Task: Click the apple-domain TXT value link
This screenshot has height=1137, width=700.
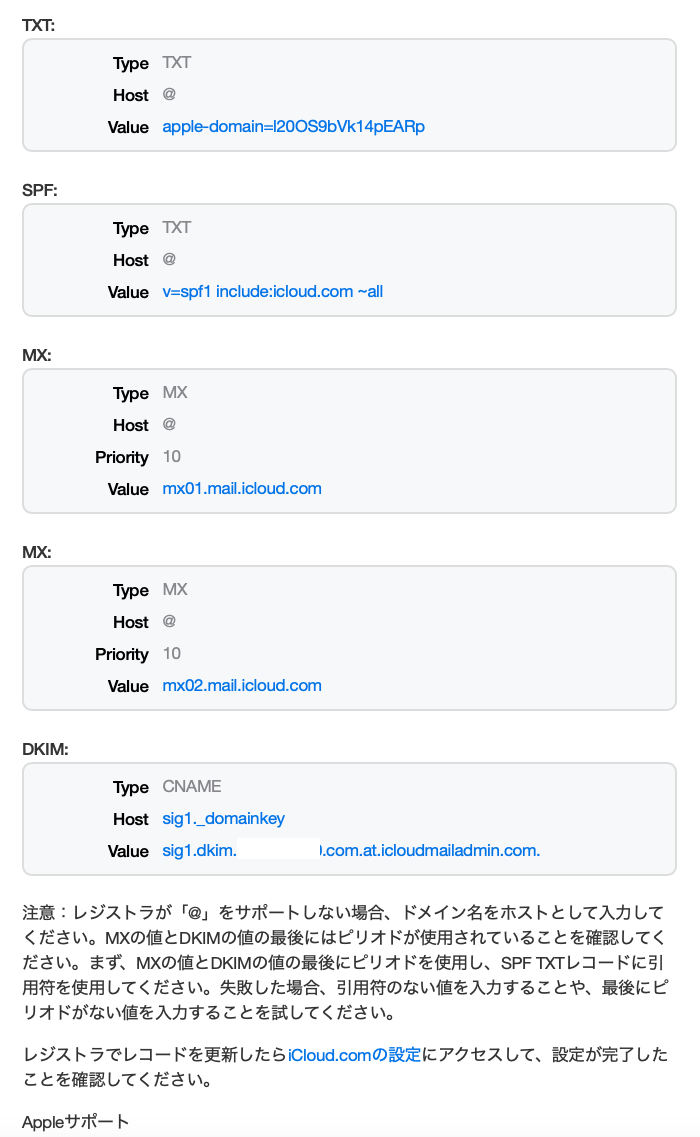Action: point(293,127)
